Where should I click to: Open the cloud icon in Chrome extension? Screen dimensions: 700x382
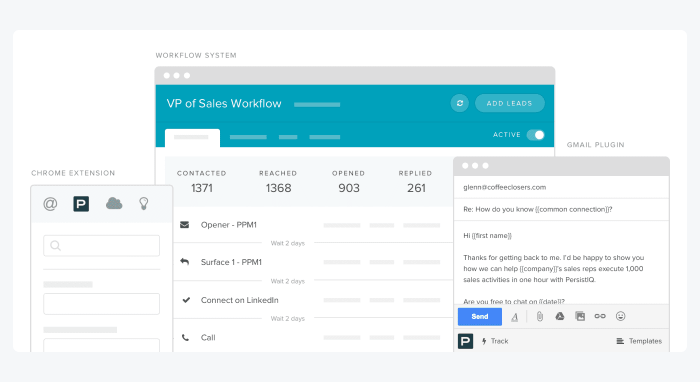pos(114,203)
